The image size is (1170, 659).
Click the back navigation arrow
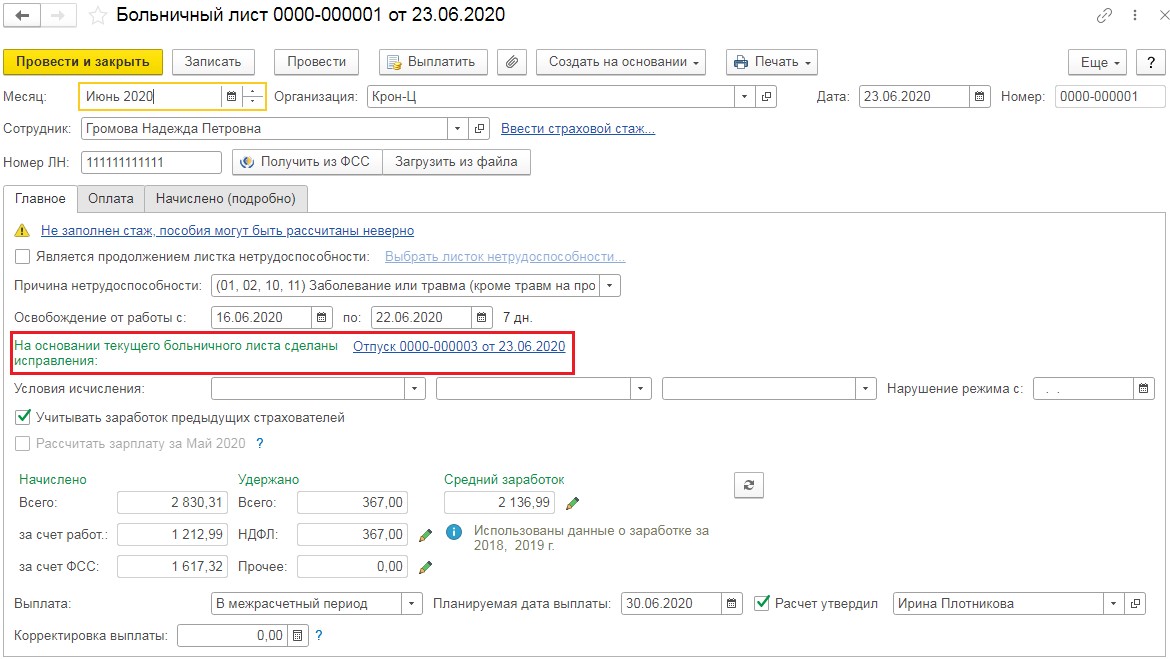[x=22, y=16]
